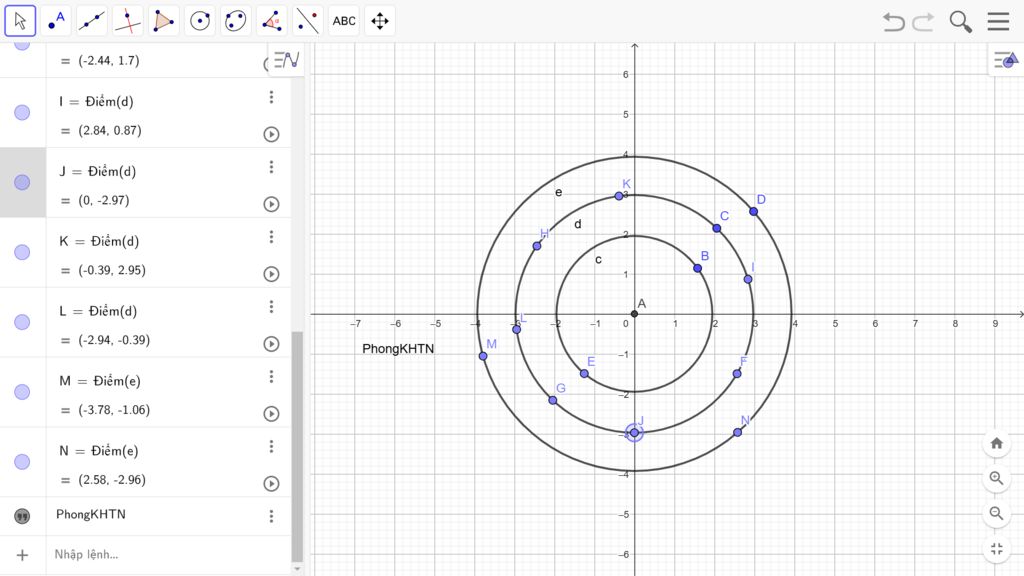Image resolution: width=1024 pixels, height=576 pixels.
Task: Select Move Graphics View tool
Action: point(380,20)
